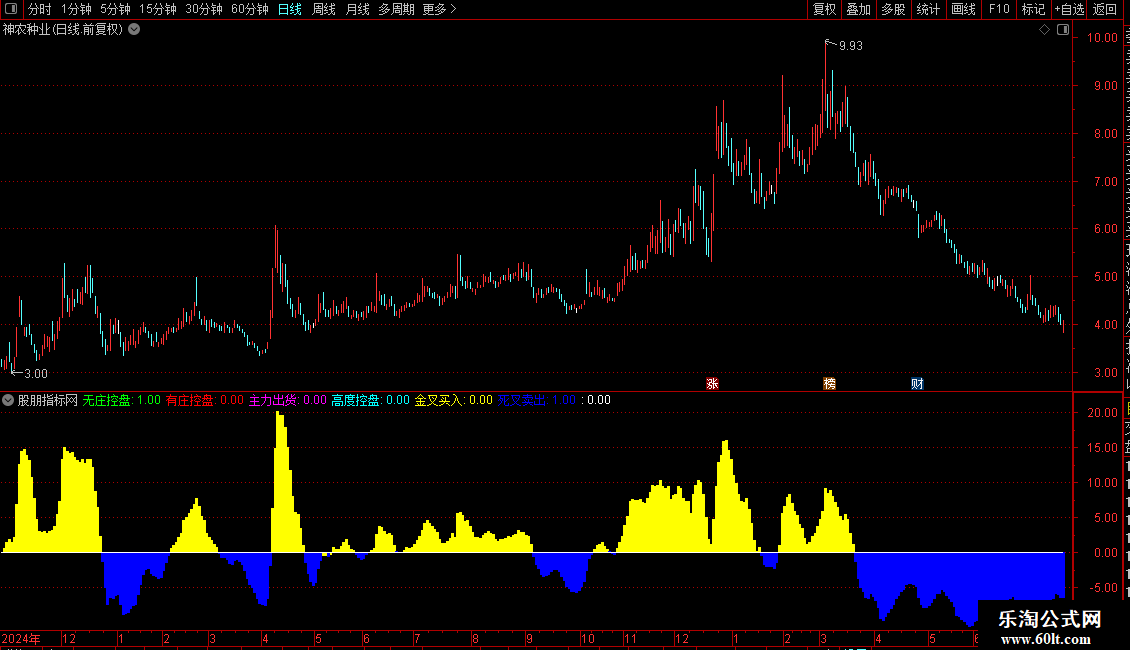Select the 30分钟 period tab
Screen dimensions: 1130x650
(204, 9)
